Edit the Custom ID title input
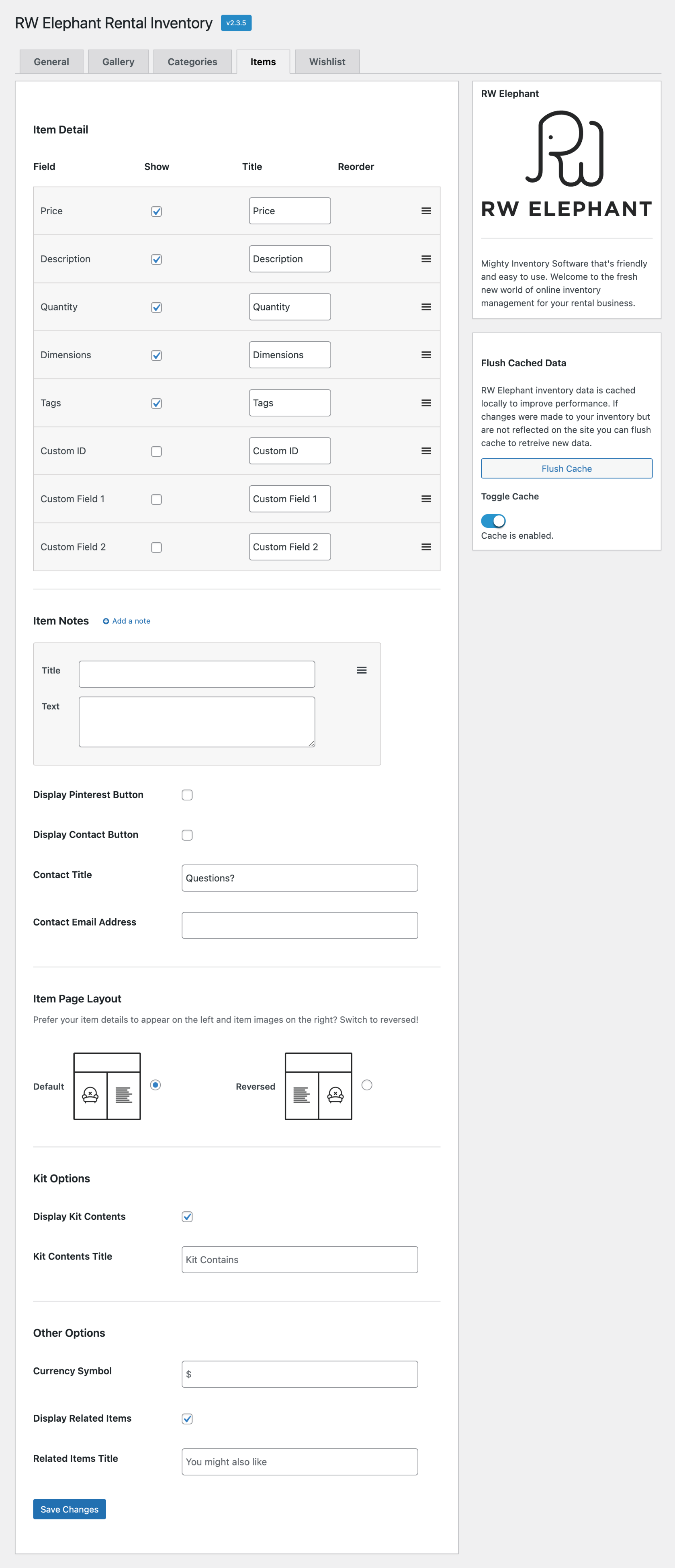 [x=290, y=451]
